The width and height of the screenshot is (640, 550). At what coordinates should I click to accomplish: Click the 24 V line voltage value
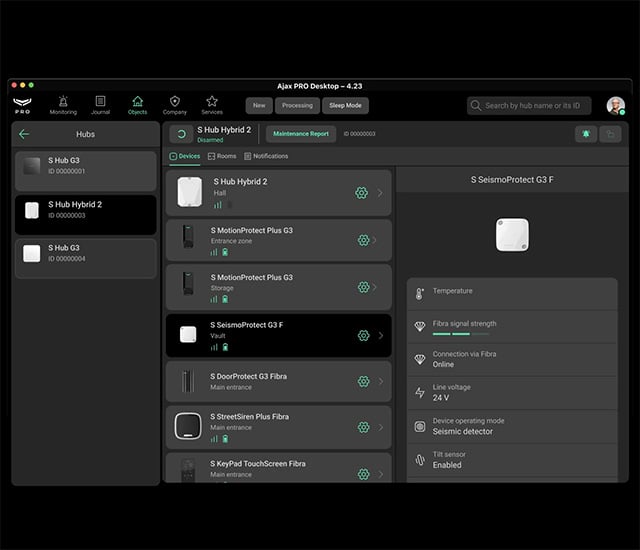tap(441, 397)
